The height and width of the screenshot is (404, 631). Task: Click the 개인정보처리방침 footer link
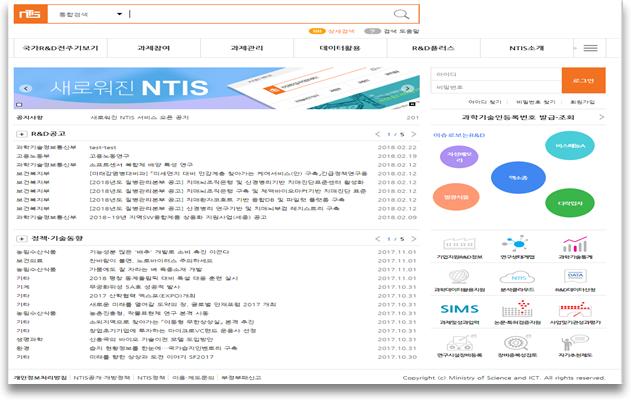tap(40, 378)
